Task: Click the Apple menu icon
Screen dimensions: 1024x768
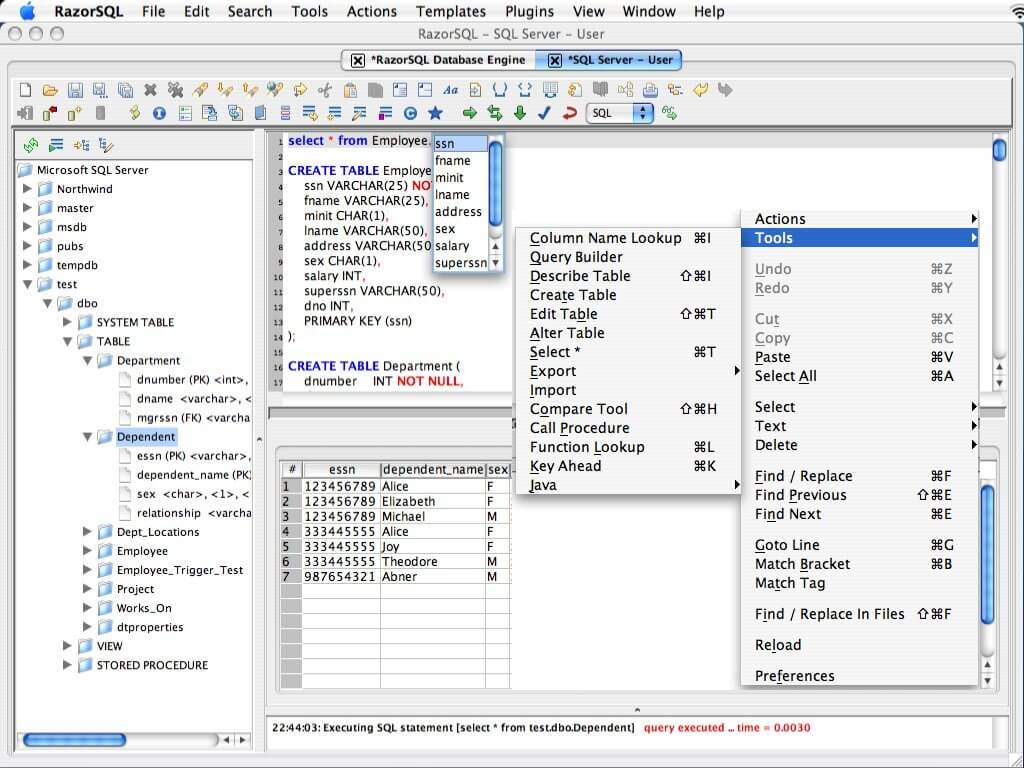Action: point(27,11)
